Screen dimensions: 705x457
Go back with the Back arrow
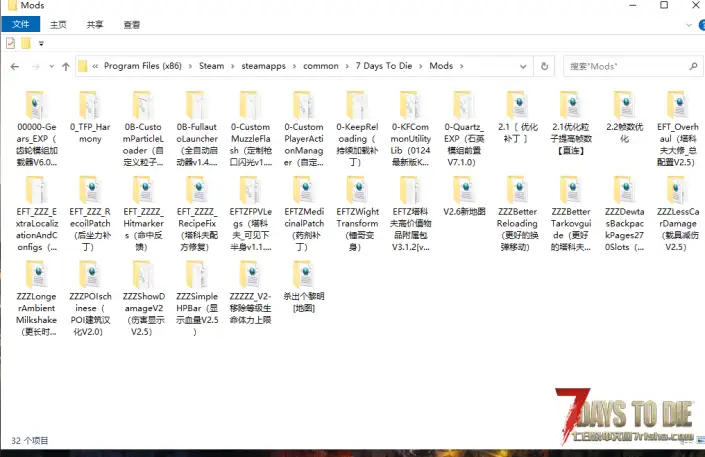[x=15, y=67]
